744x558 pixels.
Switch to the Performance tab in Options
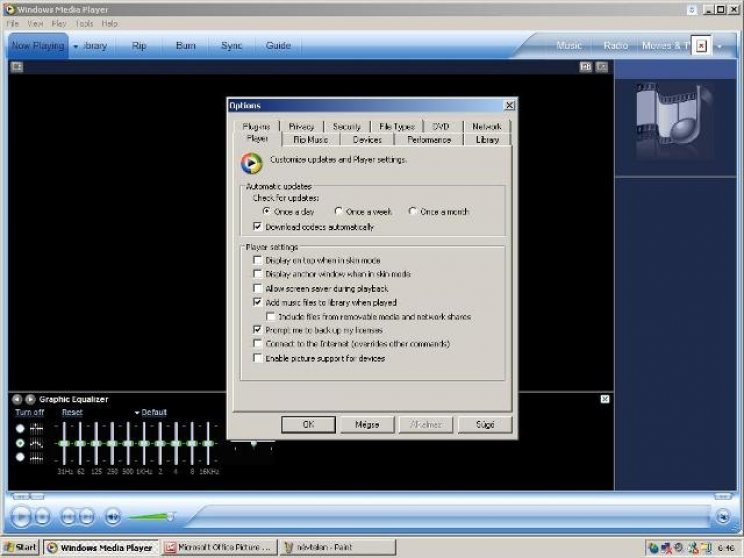pyautogui.click(x=429, y=140)
